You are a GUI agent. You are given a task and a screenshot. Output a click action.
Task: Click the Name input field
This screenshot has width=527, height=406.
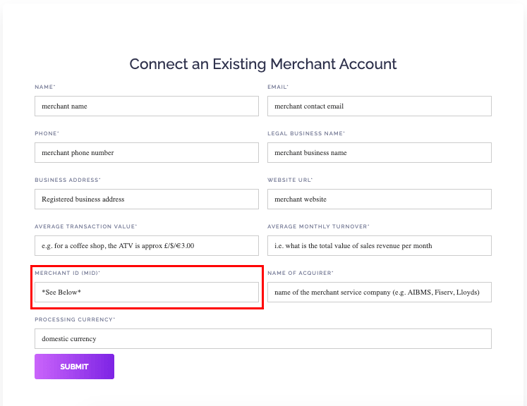pyautogui.click(x=147, y=106)
